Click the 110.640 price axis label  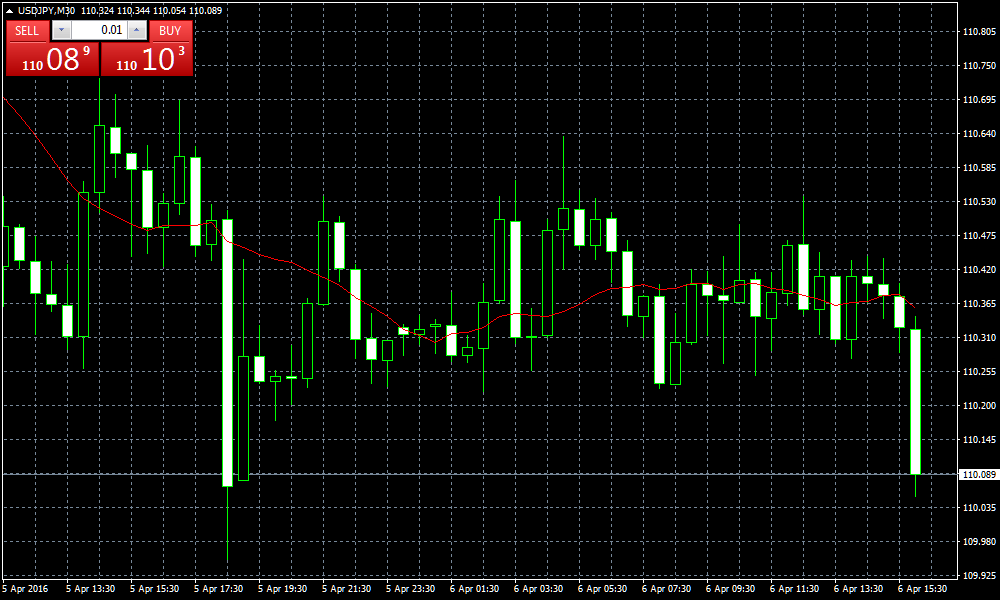(979, 133)
